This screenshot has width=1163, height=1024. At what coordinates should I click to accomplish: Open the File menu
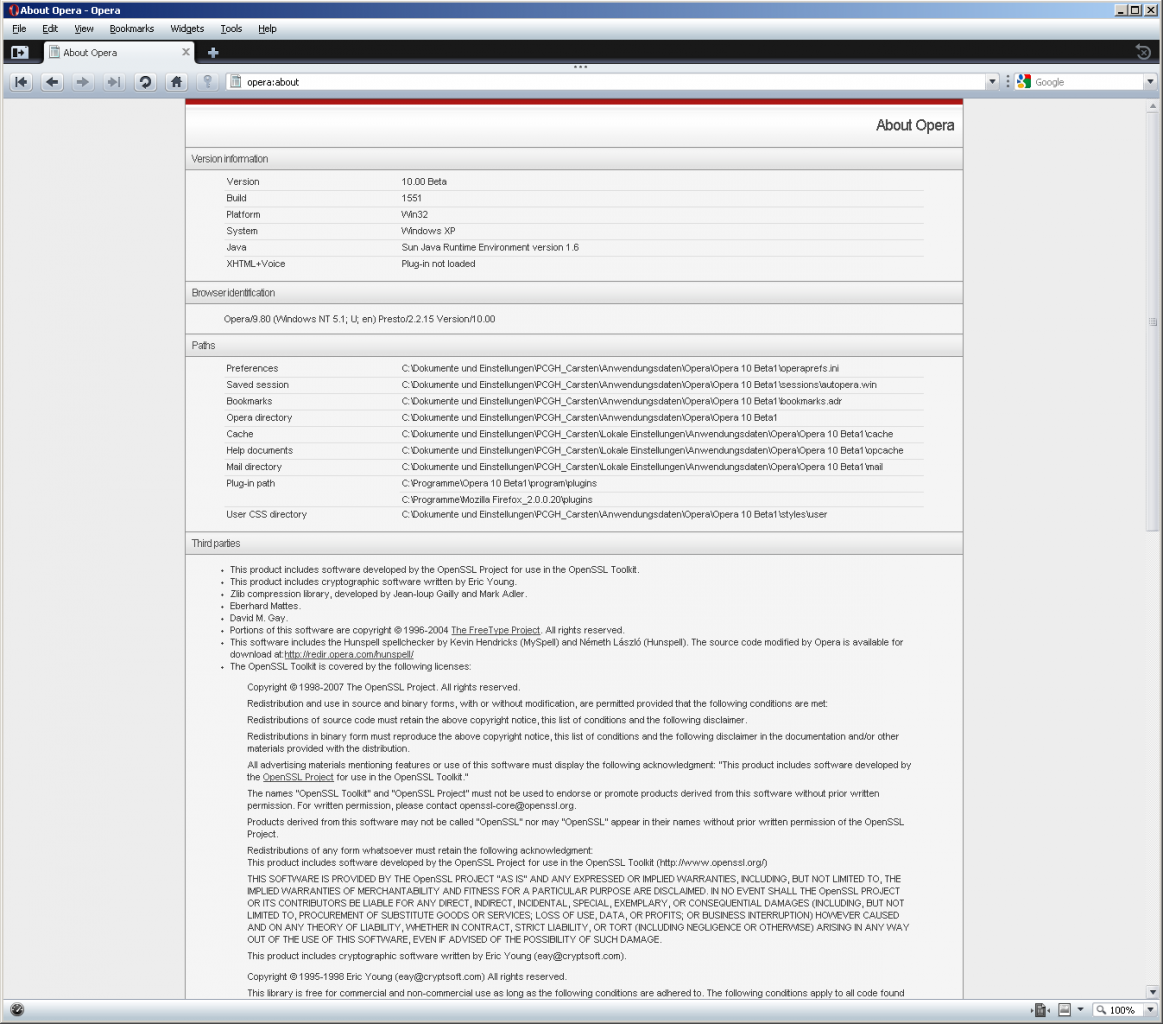coord(19,29)
